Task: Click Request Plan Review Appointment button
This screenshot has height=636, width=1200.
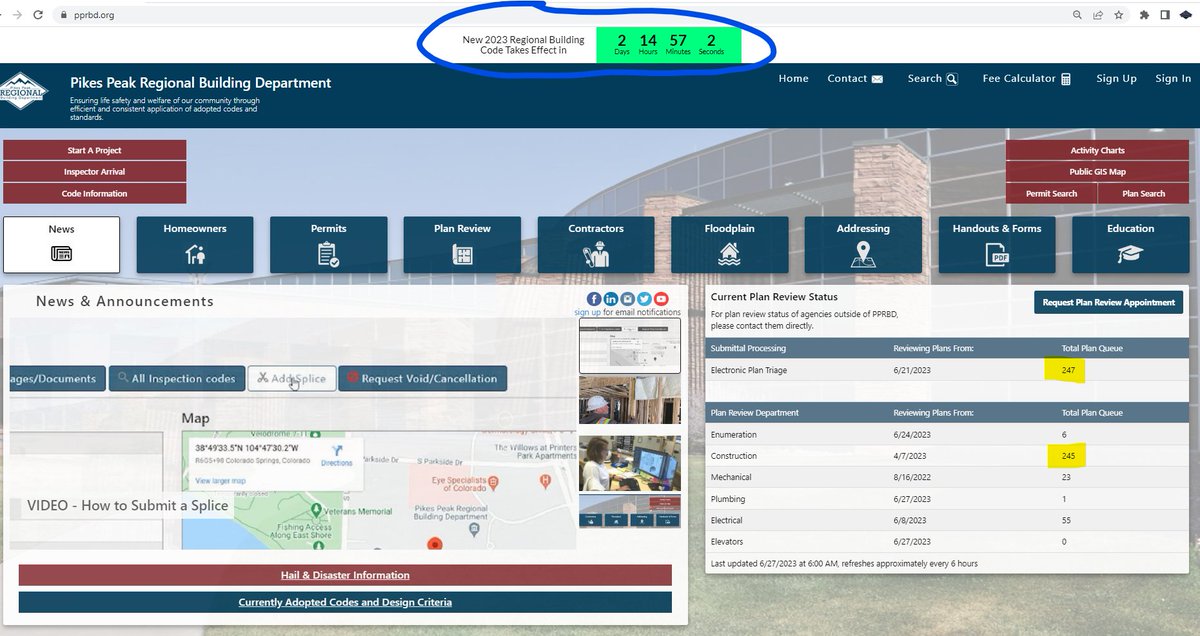Action: (x=1108, y=302)
